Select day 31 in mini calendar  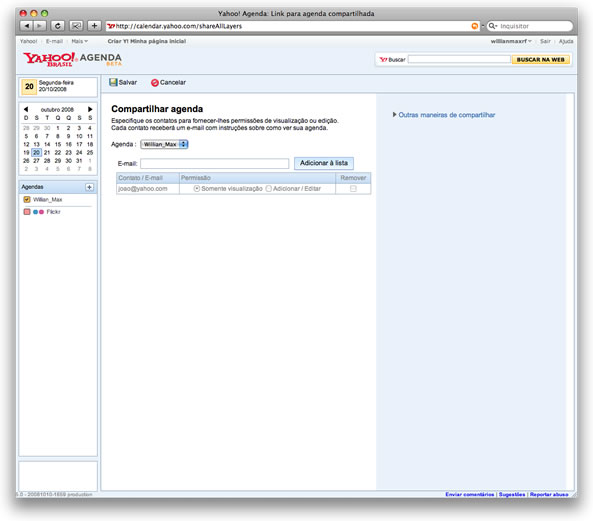(79, 161)
